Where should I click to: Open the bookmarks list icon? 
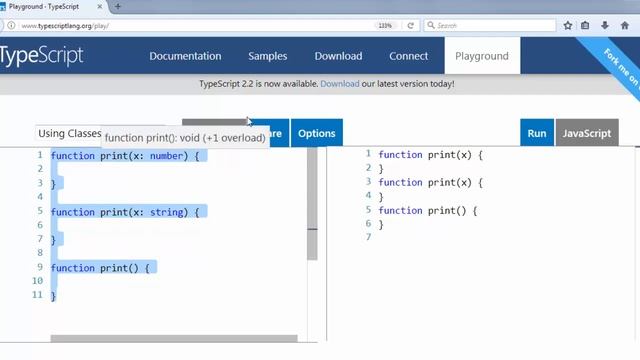point(585,26)
